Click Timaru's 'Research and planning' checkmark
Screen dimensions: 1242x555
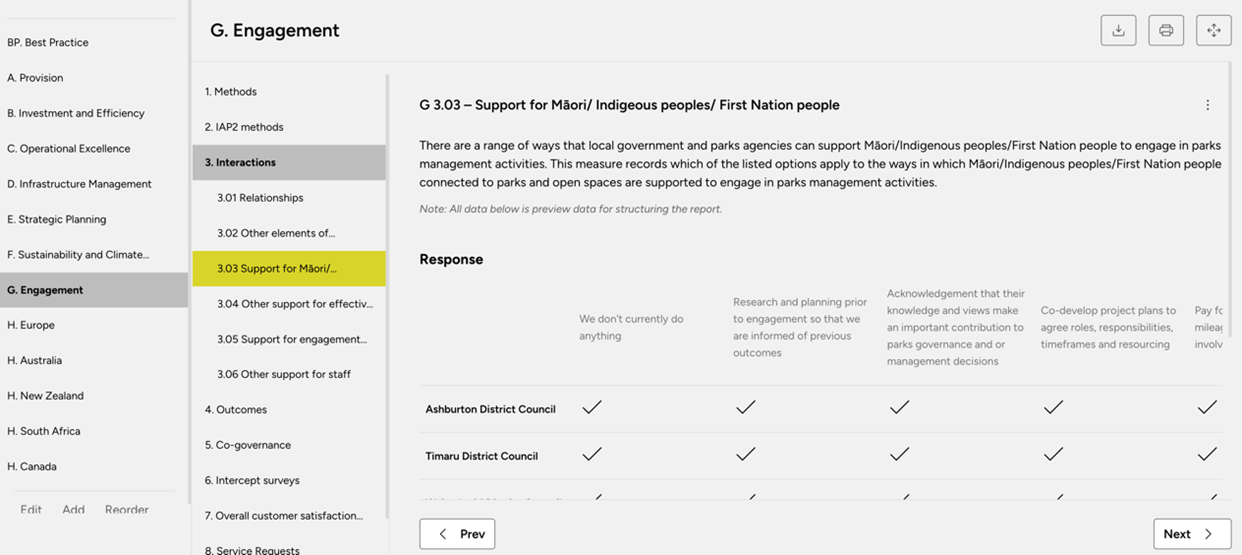point(745,455)
